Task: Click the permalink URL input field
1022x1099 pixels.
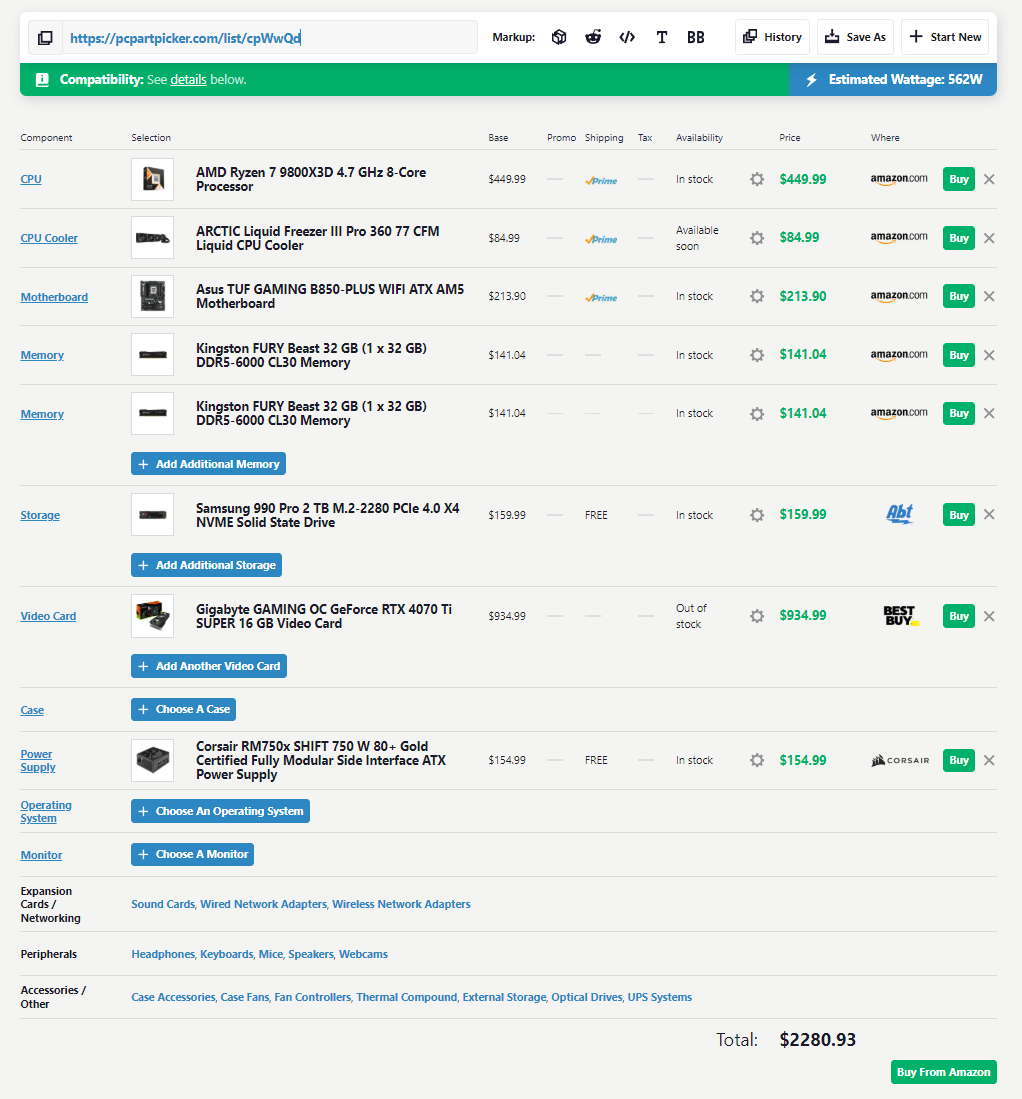Action: 270,38
